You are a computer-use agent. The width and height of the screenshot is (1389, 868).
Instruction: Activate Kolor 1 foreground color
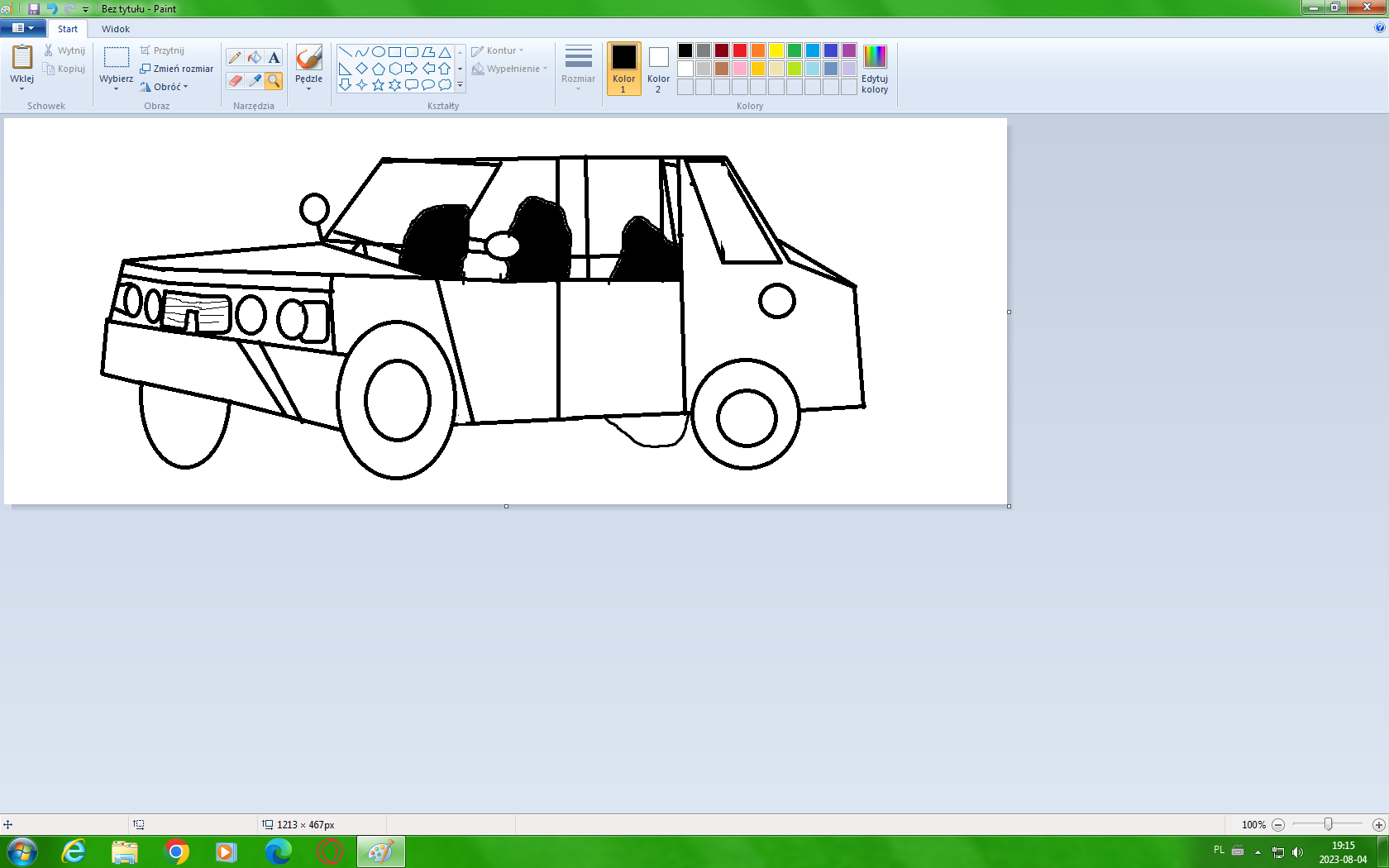624,69
